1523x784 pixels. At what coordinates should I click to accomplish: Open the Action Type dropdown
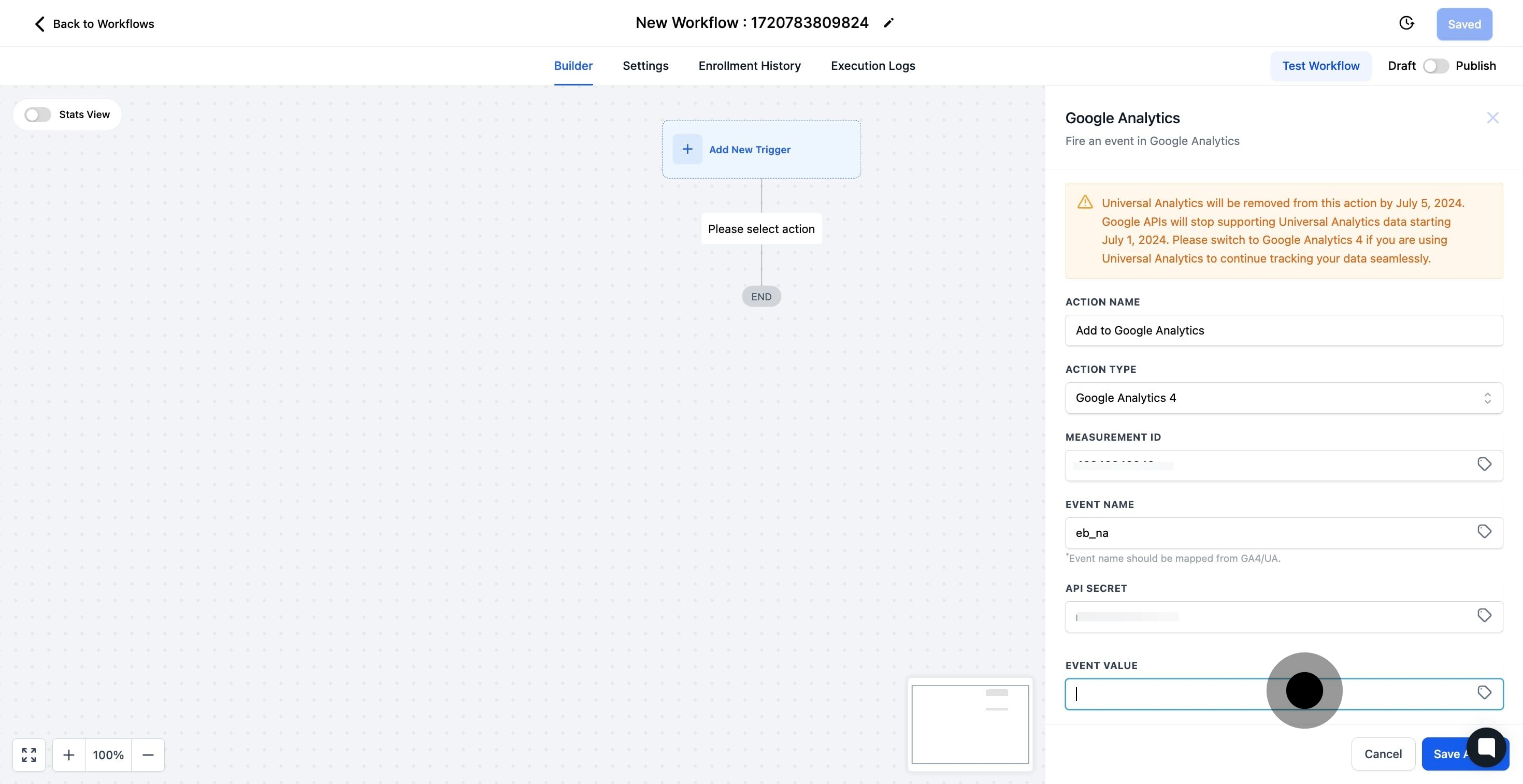(1284, 398)
